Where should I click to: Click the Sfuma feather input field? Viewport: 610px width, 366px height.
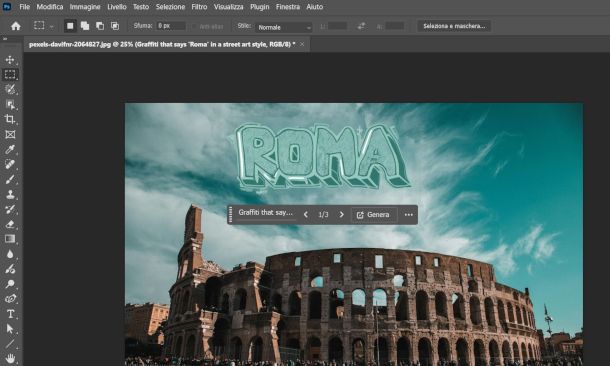coord(171,26)
